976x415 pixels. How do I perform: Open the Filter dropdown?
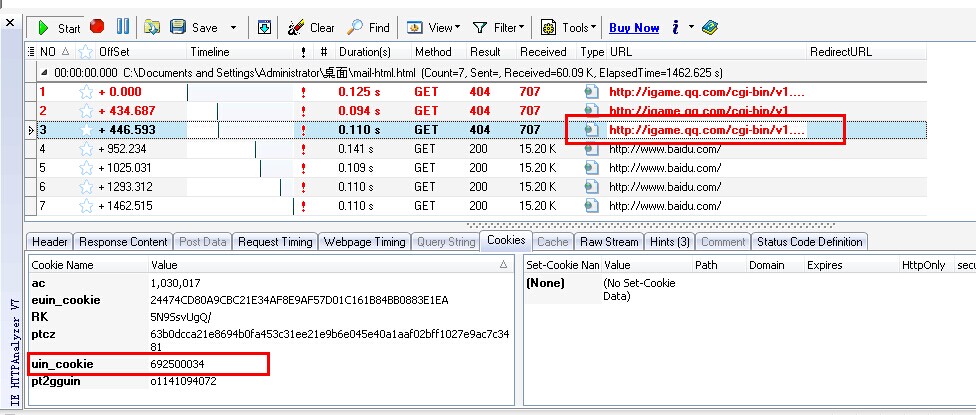click(498, 28)
